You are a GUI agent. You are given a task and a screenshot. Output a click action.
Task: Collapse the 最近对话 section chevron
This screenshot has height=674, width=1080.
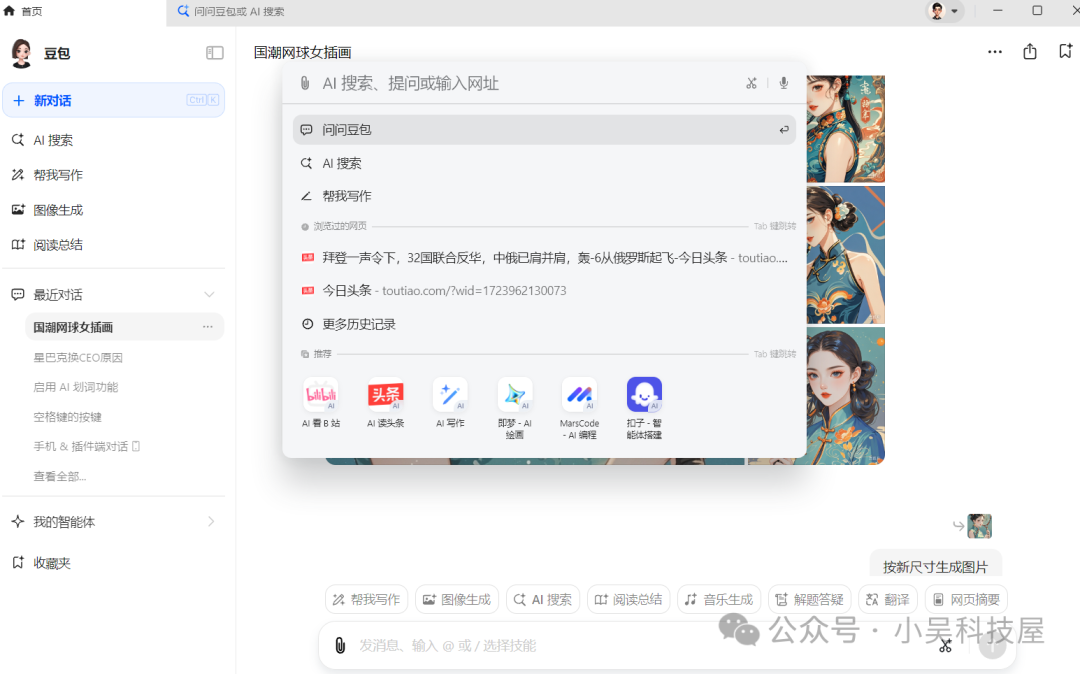tap(209, 295)
